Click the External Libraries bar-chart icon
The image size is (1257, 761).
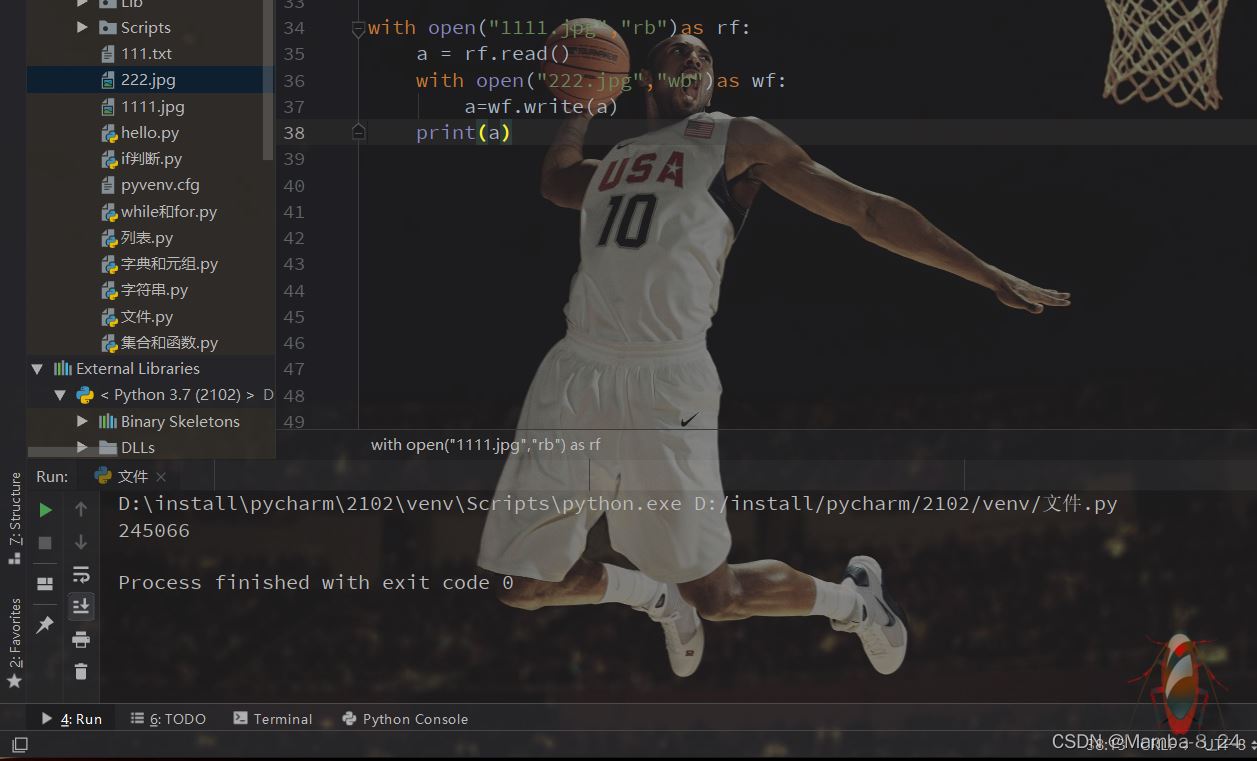(x=62, y=368)
